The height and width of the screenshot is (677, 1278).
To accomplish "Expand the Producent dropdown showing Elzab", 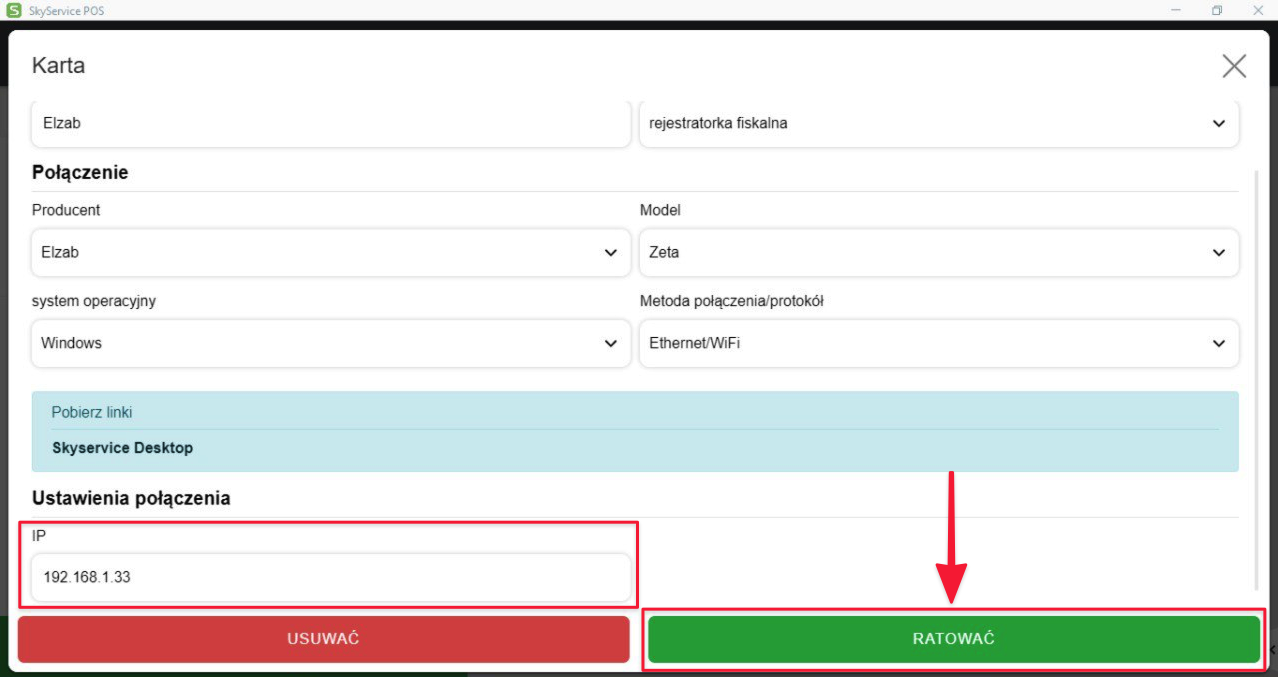I will 330,253.
